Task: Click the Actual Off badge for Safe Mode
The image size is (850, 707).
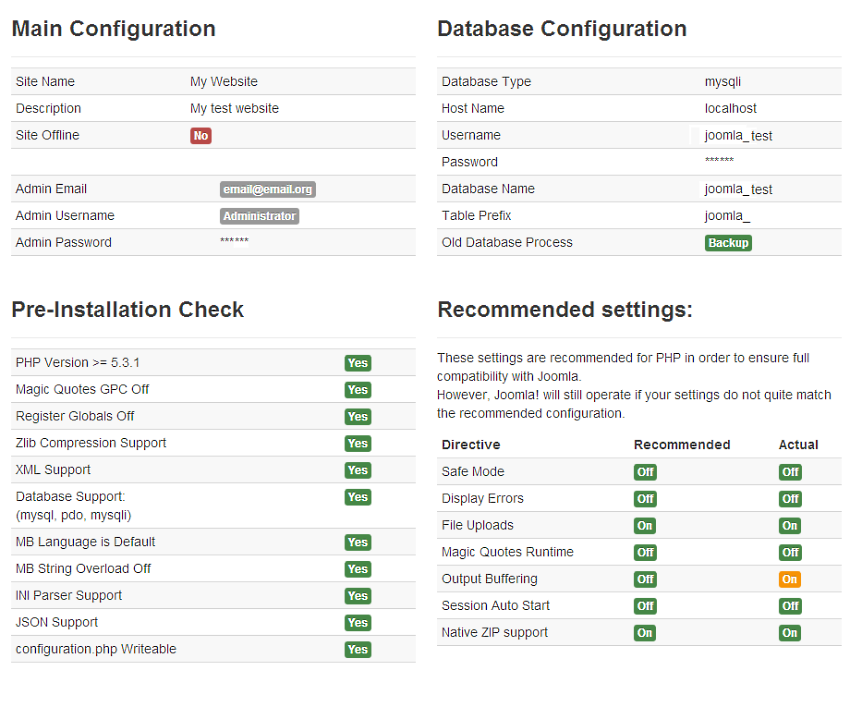Action: click(x=790, y=472)
